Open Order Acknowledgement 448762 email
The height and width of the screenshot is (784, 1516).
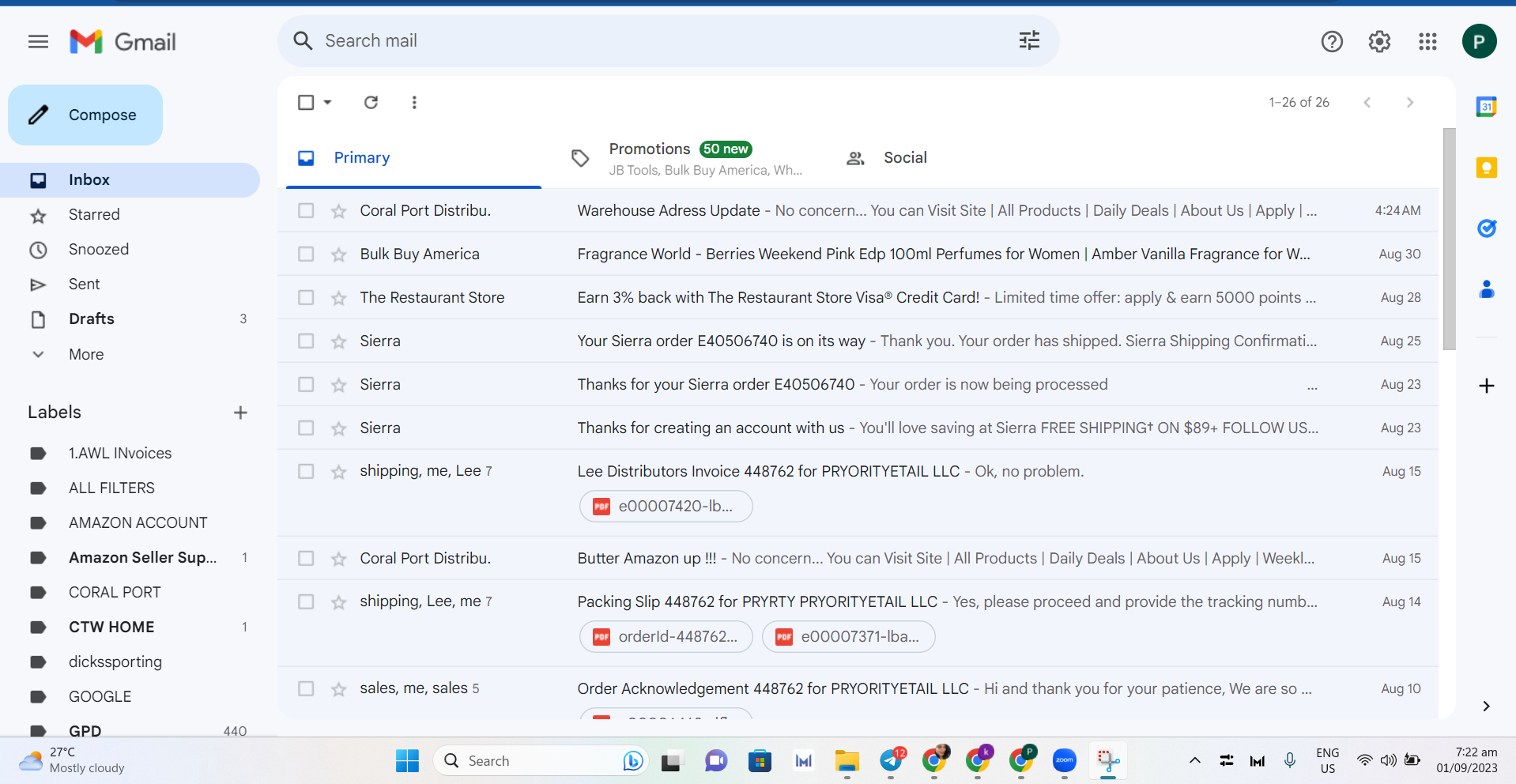858,689
